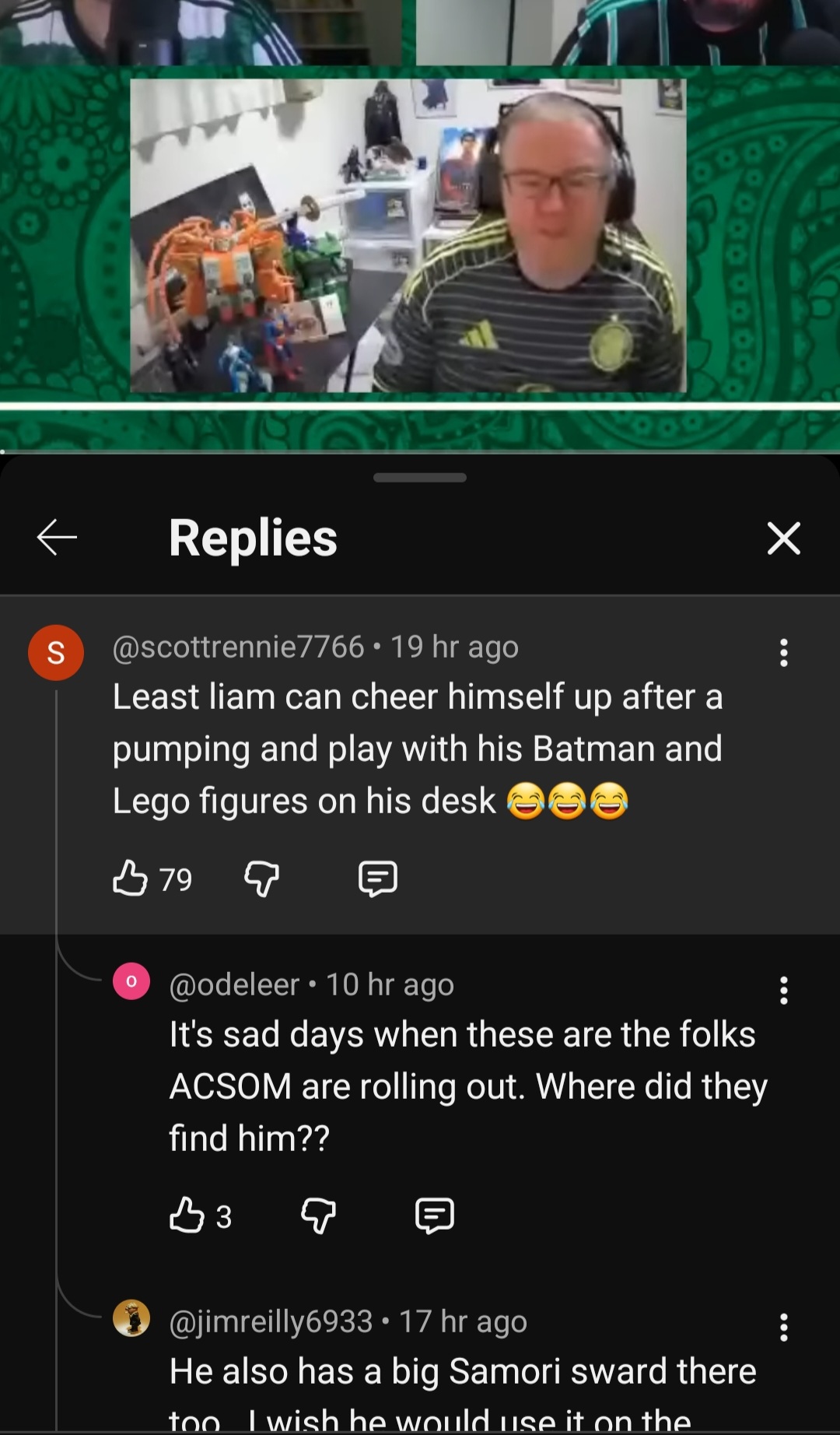This screenshot has height=1435, width=840.
Task: Open scottrennie7766's profile avatar
Action: pyautogui.click(x=56, y=652)
